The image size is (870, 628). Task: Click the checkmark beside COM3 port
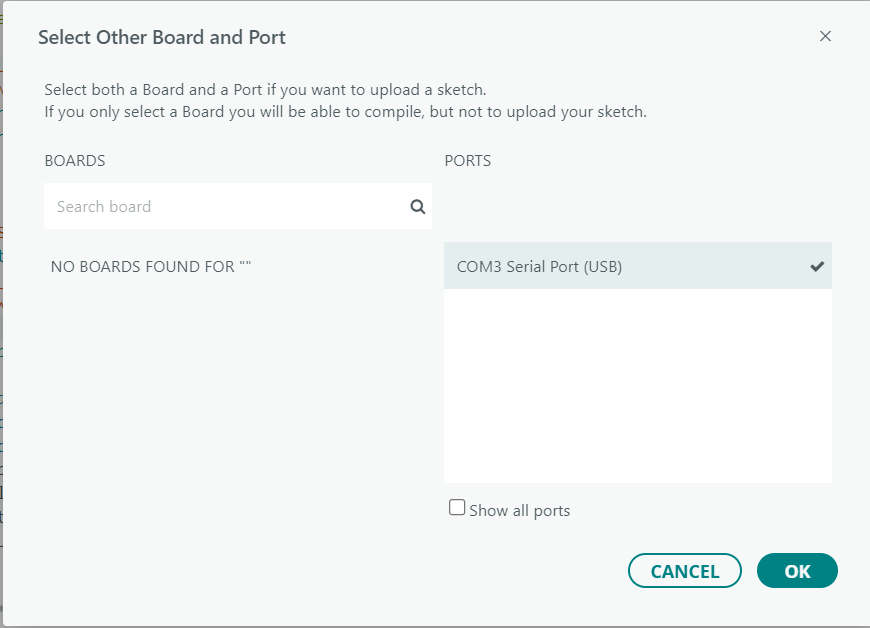coord(817,266)
